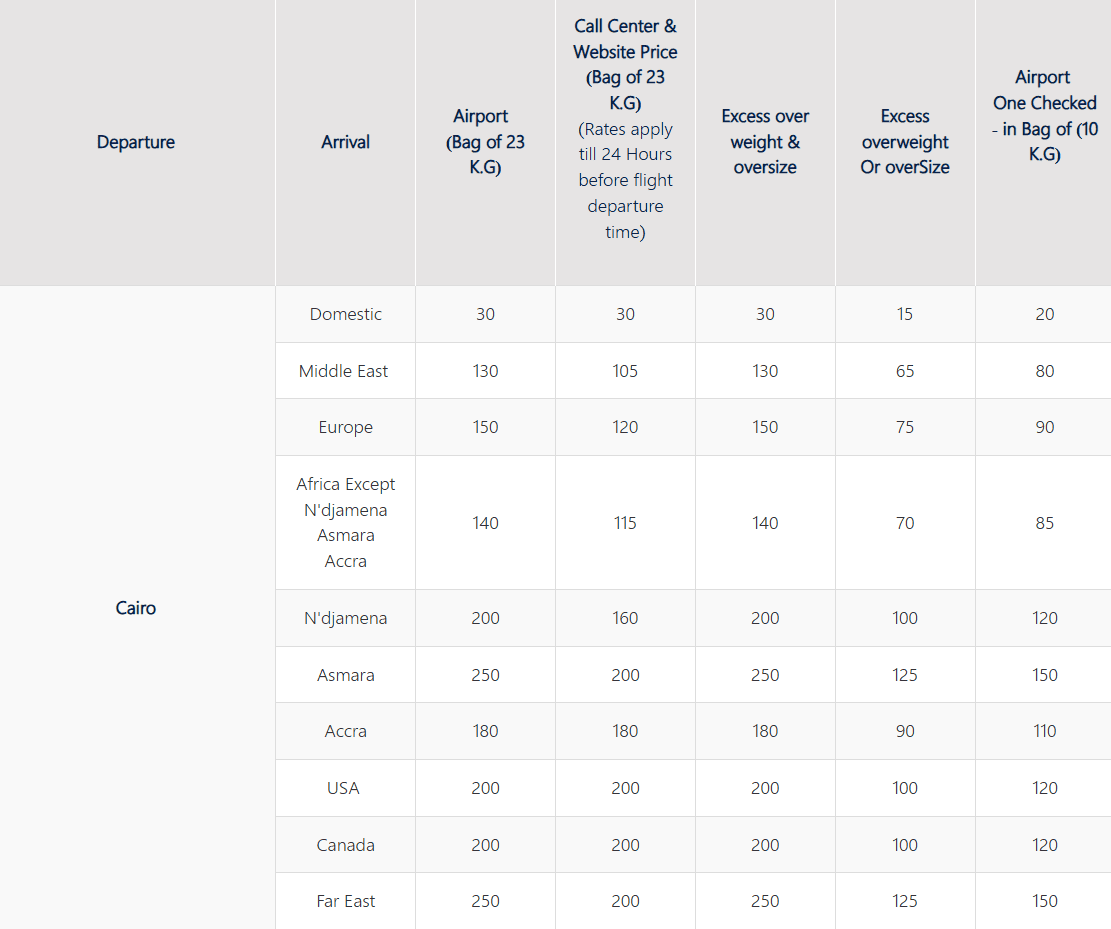
Task: Select the Cairo departure cell
Action: (x=136, y=607)
